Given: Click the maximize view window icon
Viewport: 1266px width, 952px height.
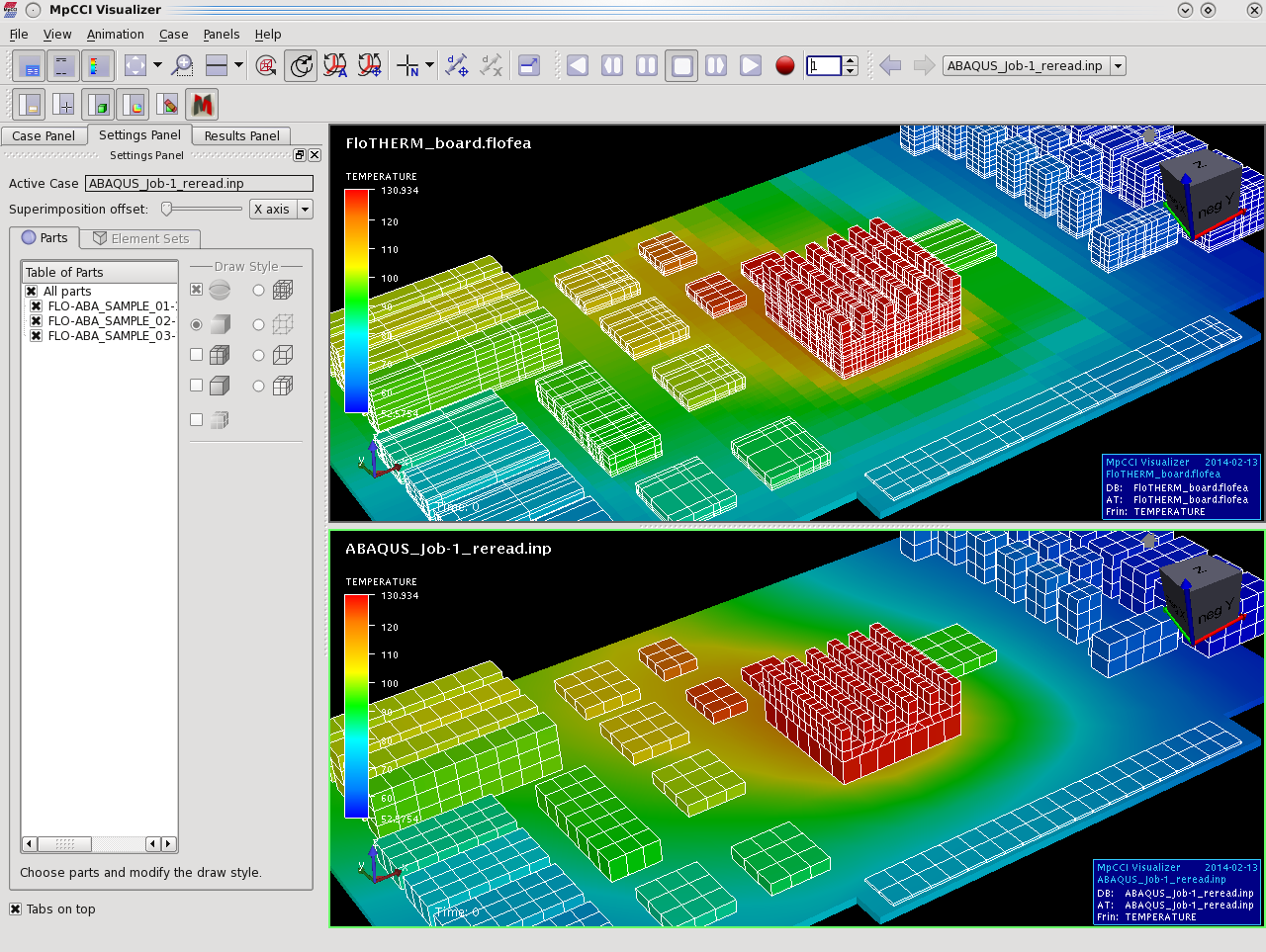Looking at the screenshot, I should 529,66.
